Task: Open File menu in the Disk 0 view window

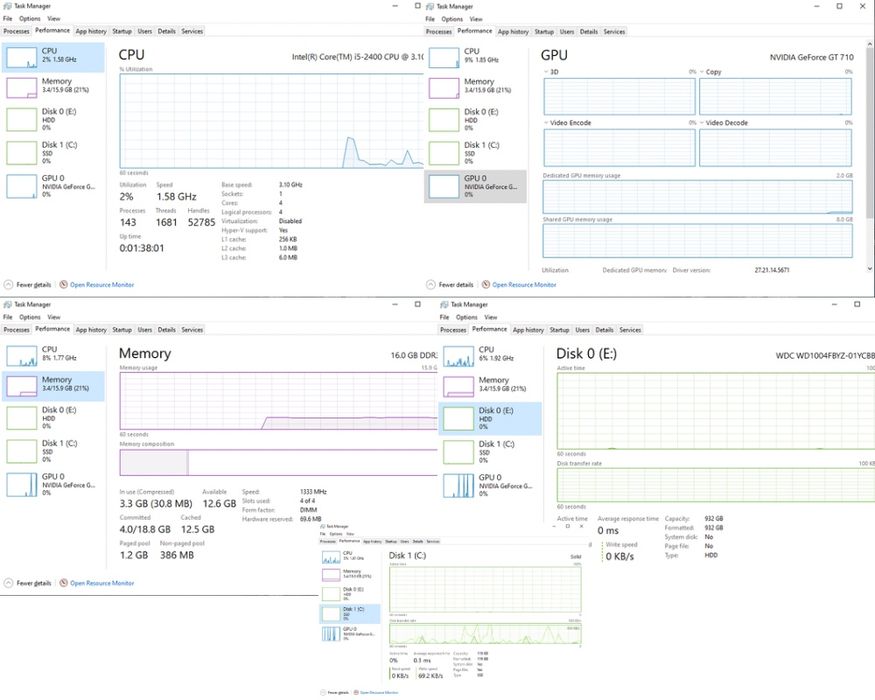Action: click(444, 317)
